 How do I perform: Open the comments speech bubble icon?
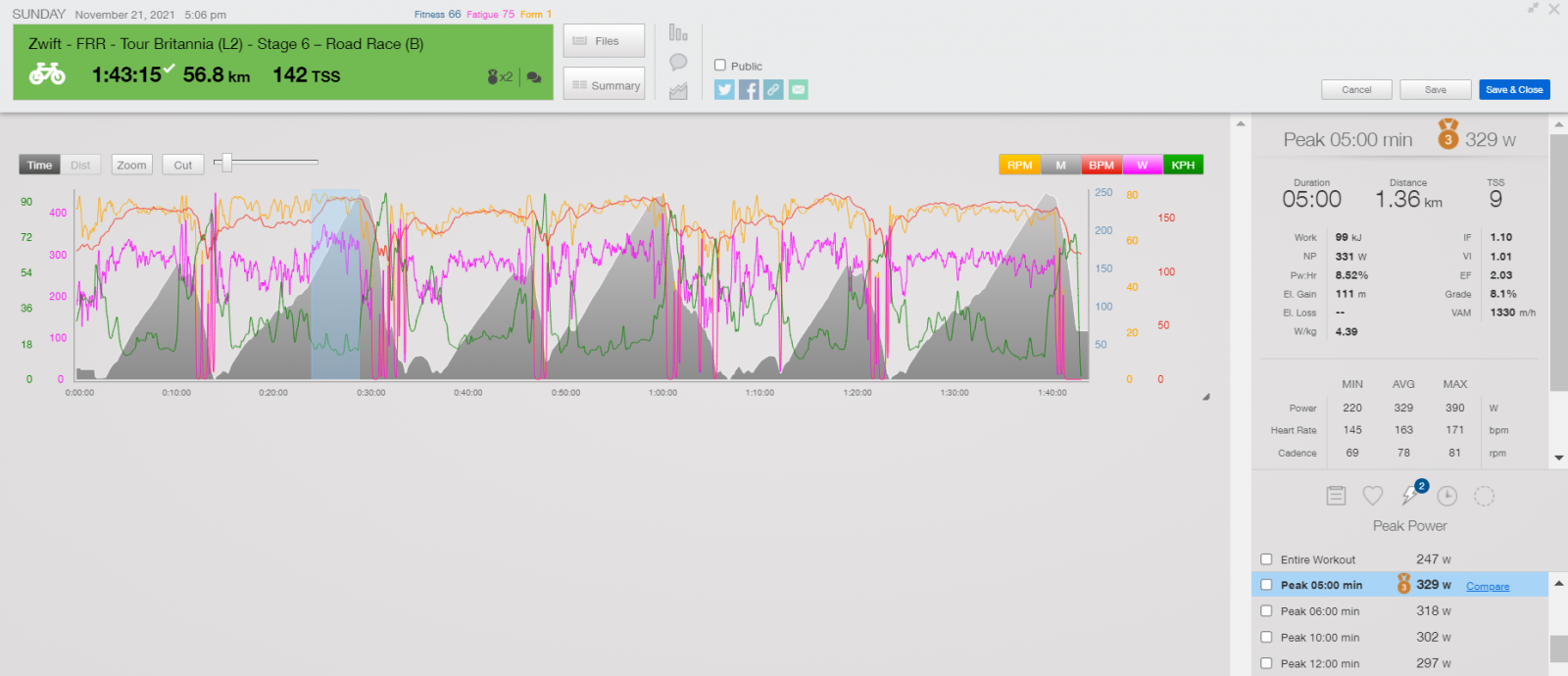(x=678, y=63)
